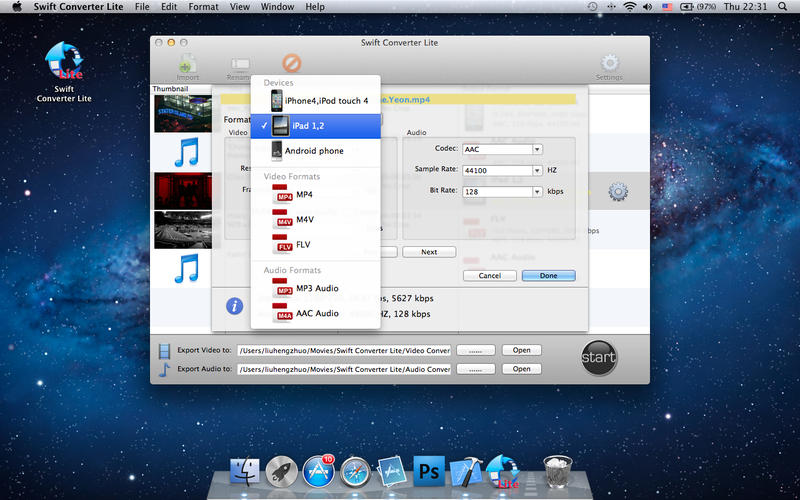This screenshot has height=500, width=800.
Task: Click the Import toolbar icon
Action: pyautogui.click(x=187, y=66)
